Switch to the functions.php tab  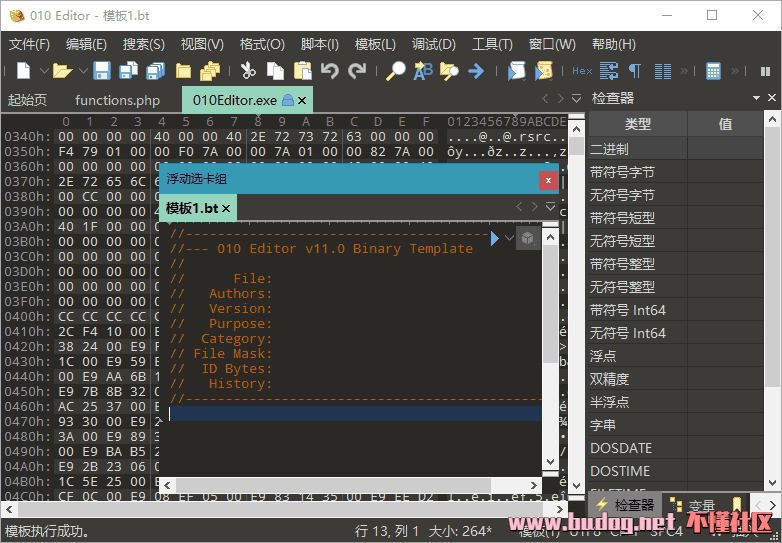[117, 100]
